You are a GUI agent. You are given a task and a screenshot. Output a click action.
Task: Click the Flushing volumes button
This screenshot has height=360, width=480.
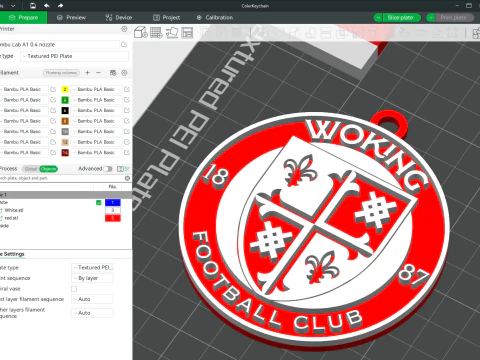[61, 73]
